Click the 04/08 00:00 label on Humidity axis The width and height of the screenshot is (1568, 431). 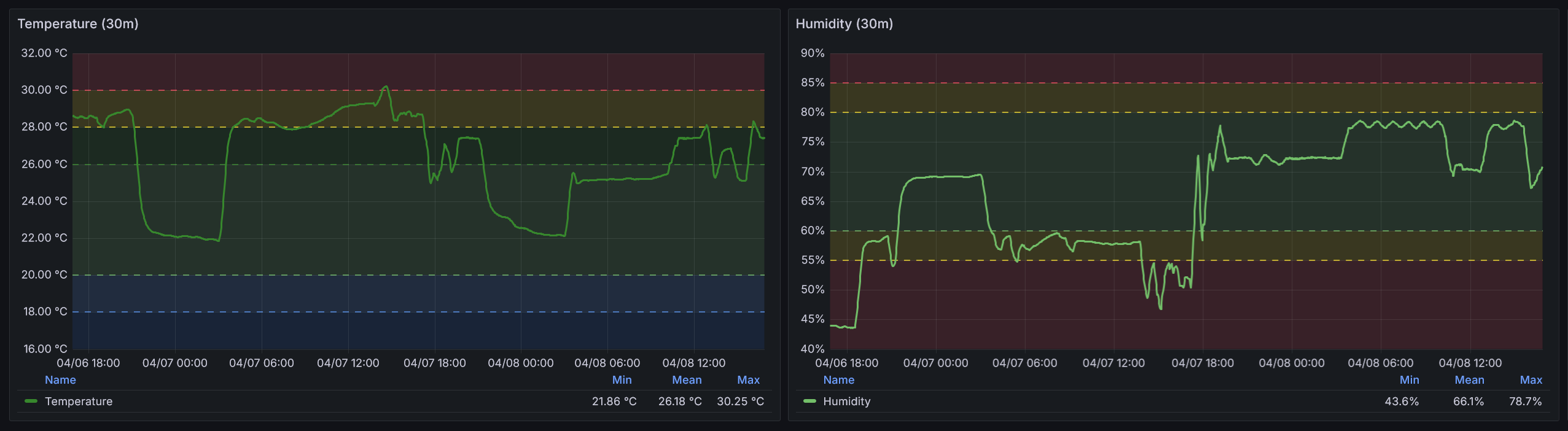point(1291,363)
